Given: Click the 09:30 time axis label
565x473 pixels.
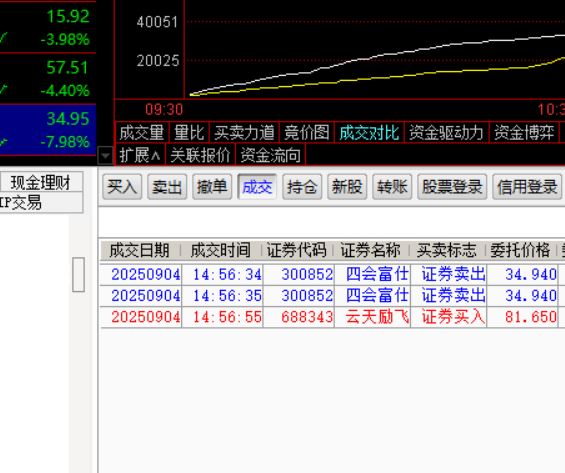Looking at the screenshot, I should [x=164, y=109].
